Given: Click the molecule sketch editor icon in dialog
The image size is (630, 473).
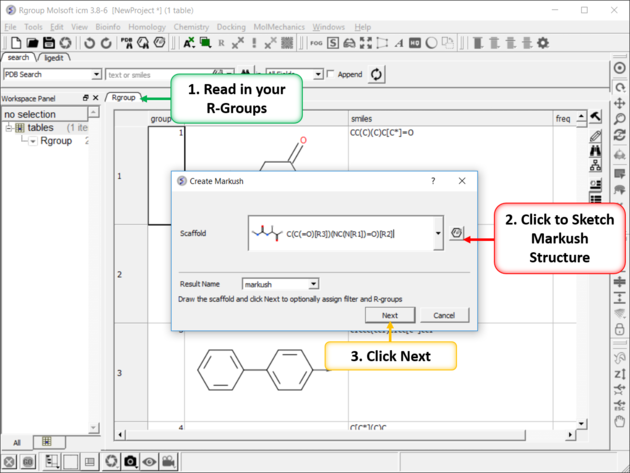Looking at the screenshot, I should (457, 233).
